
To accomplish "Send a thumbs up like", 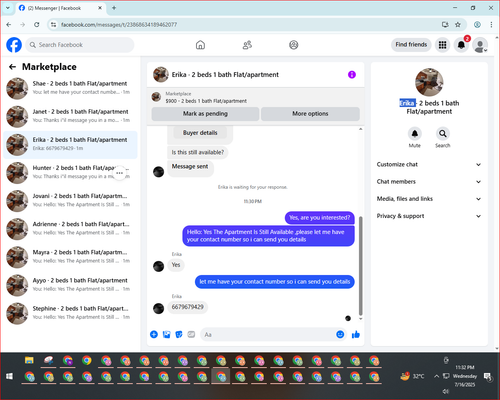I will tap(356, 334).
